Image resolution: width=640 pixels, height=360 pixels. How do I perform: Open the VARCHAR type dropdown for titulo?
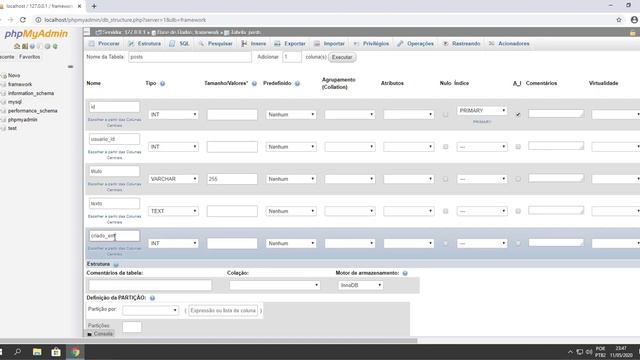point(173,179)
